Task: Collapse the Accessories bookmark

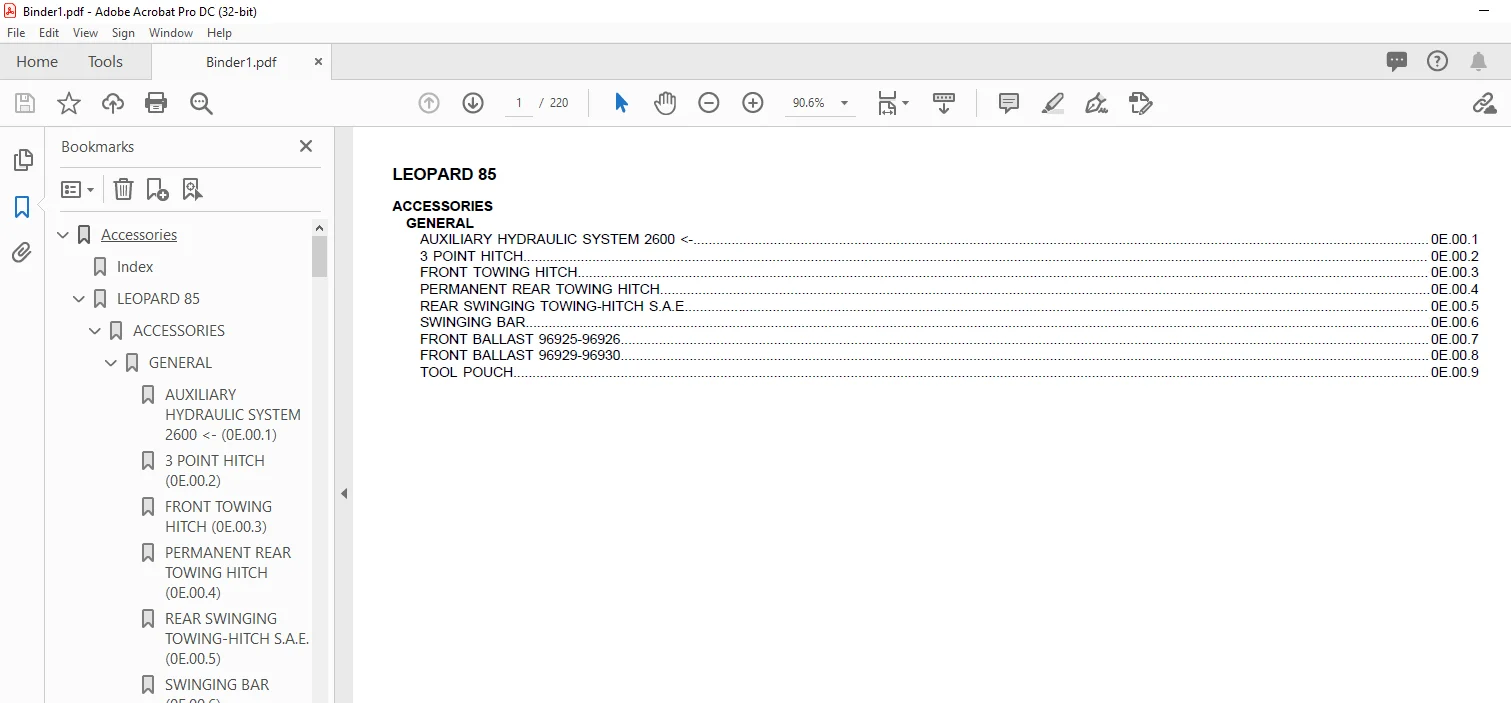Action: tap(64, 235)
